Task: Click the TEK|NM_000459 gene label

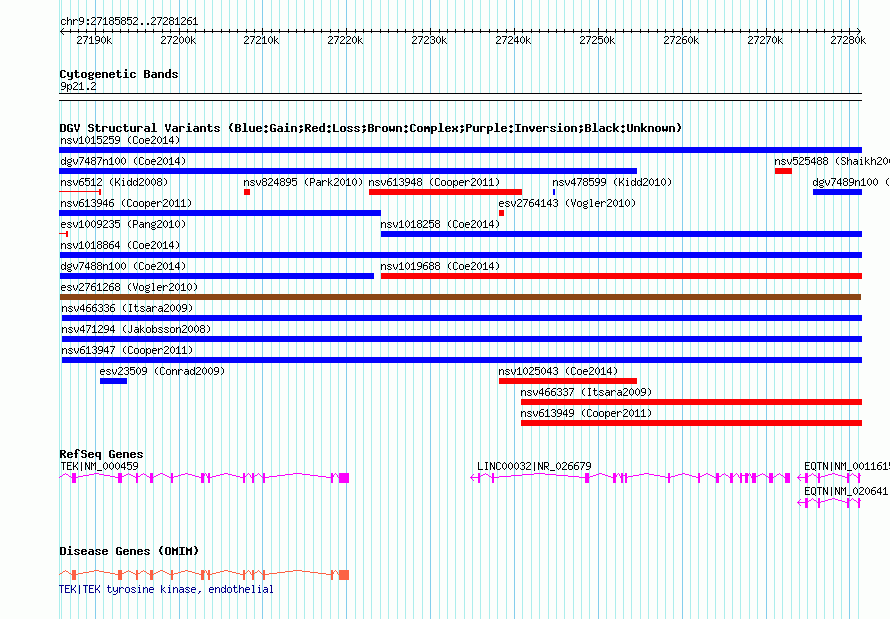Action: click(99, 466)
